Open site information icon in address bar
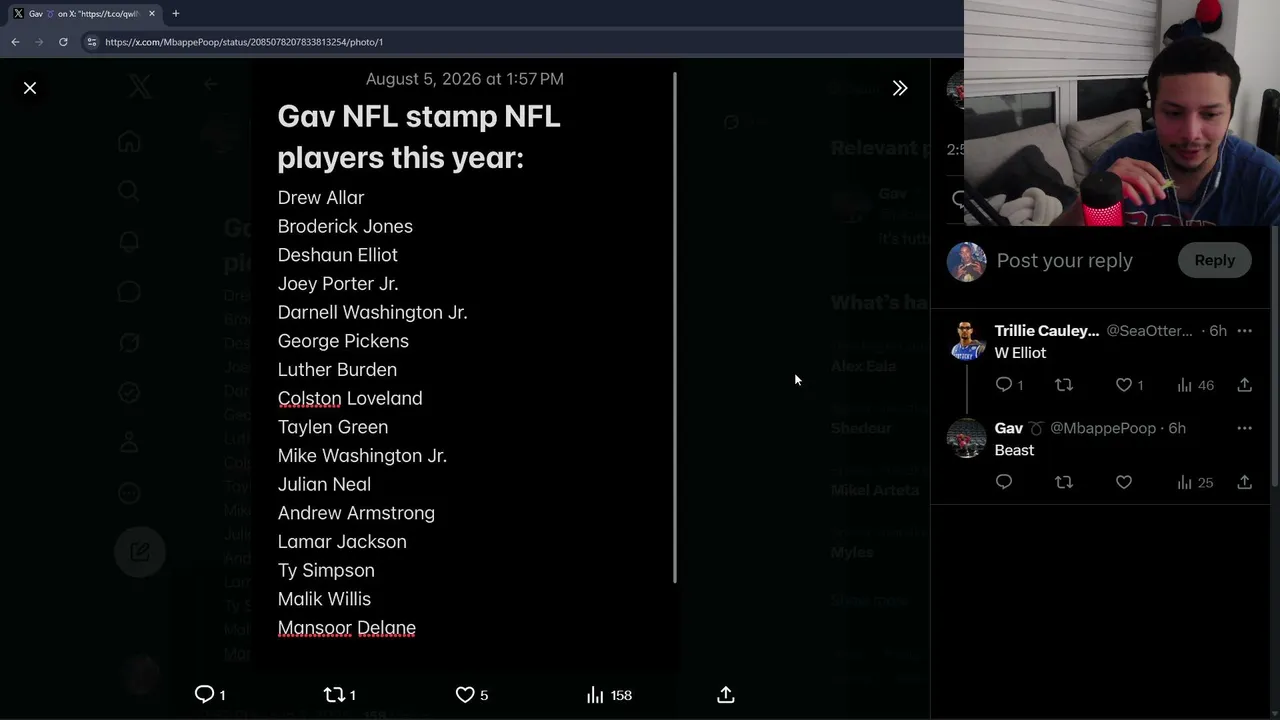The image size is (1280, 720). pos(92,42)
